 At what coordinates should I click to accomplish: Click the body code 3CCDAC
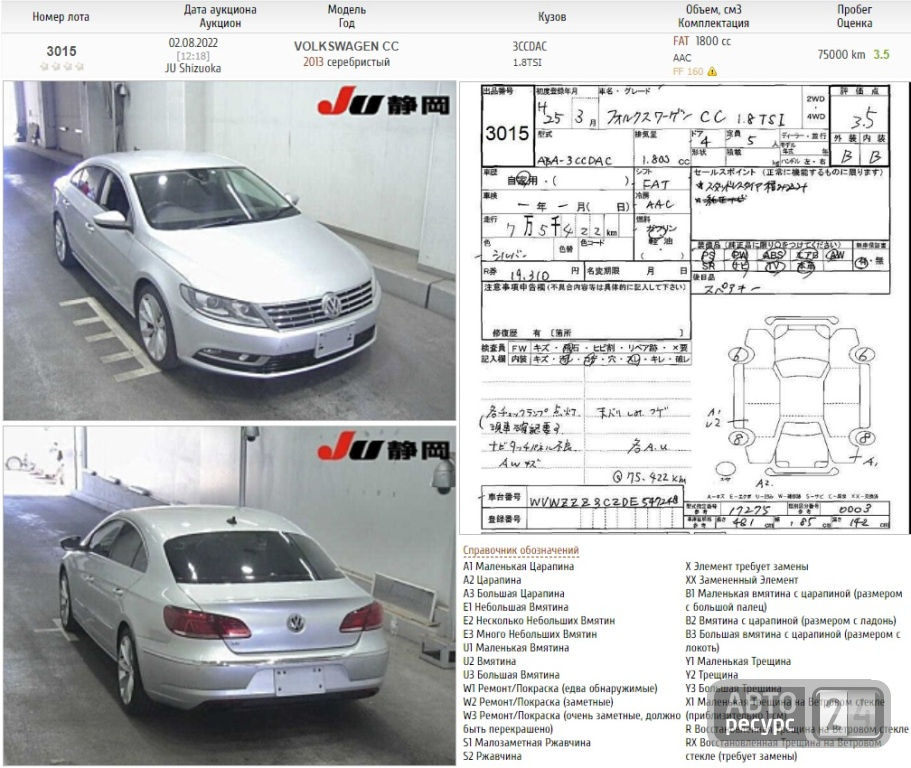point(529,46)
